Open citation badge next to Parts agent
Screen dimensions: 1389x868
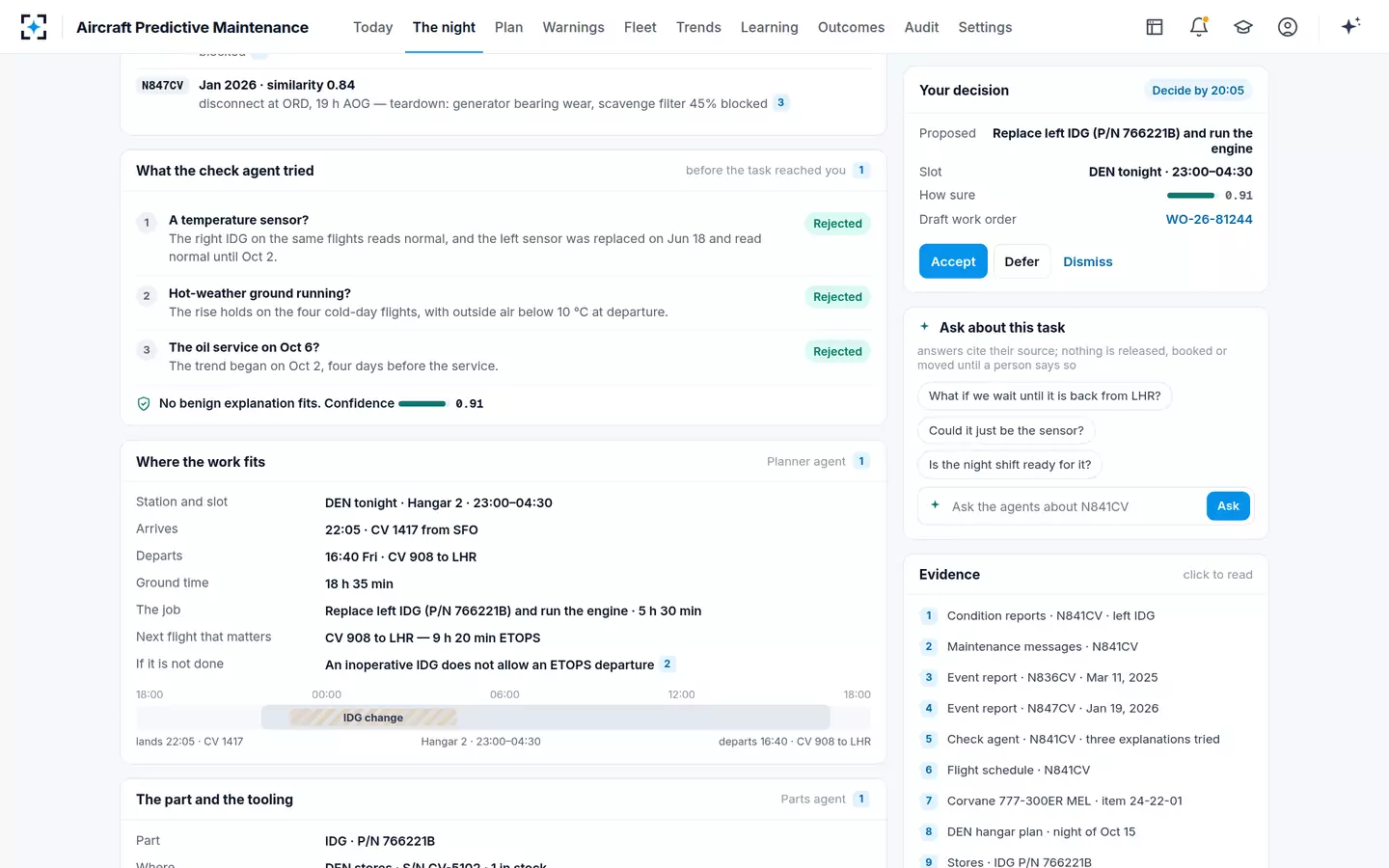861,800
